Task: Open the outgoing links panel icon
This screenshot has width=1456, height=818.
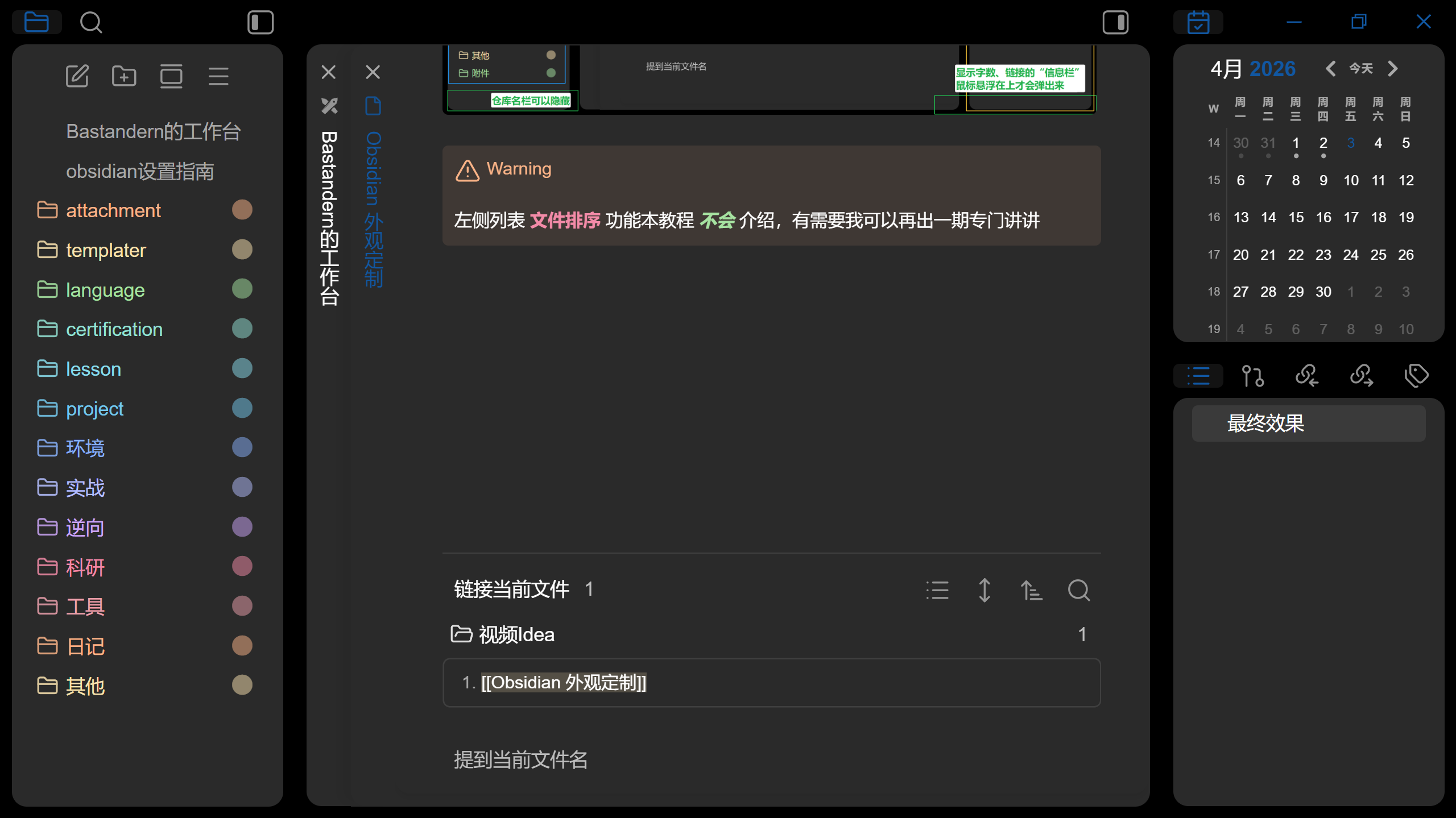Action: pyautogui.click(x=1361, y=376)
